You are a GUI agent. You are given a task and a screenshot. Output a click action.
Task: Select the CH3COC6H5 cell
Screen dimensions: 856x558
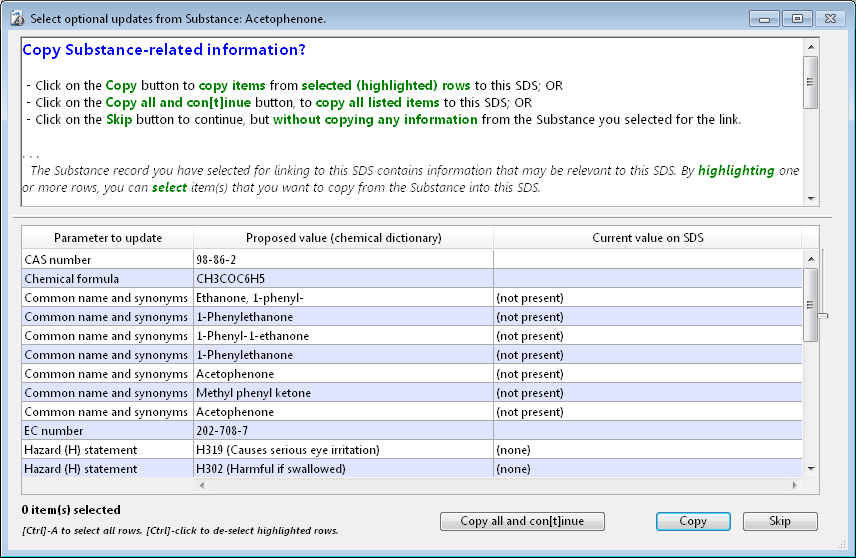click(343, 278)
